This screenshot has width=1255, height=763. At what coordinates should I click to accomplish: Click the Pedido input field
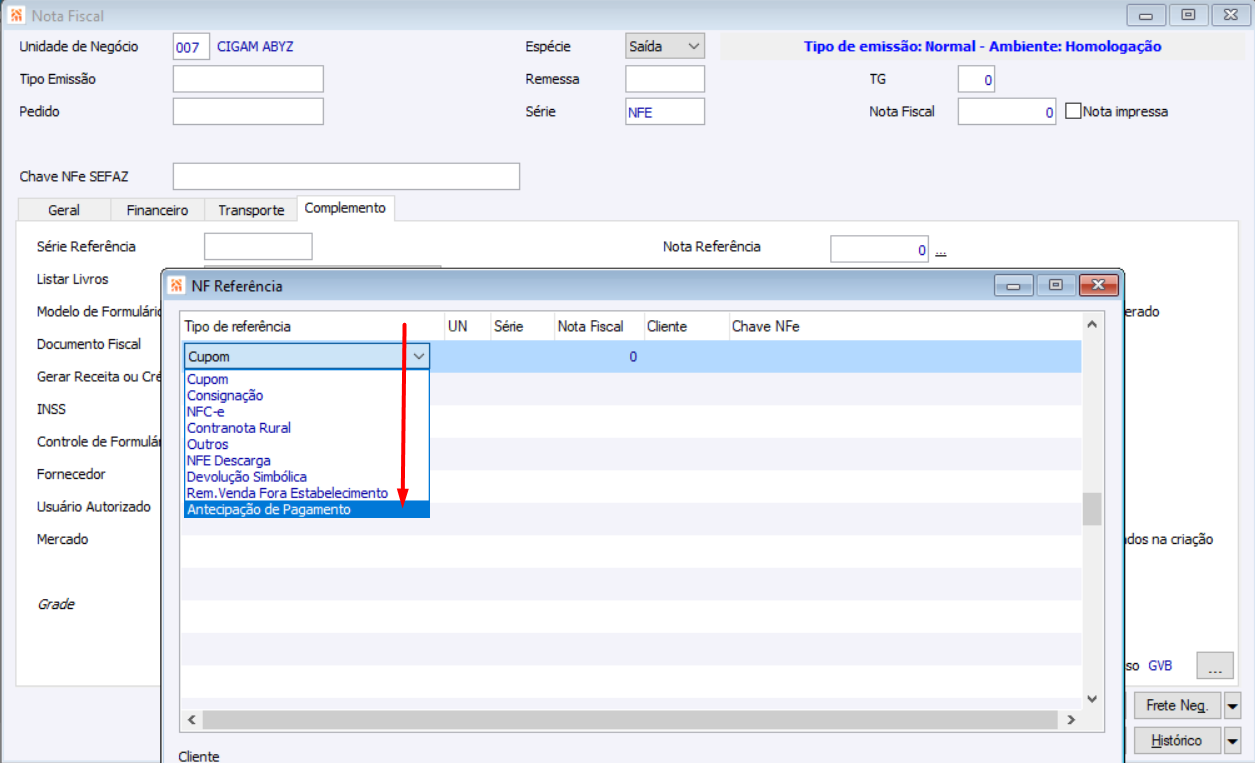click(248, 112)
